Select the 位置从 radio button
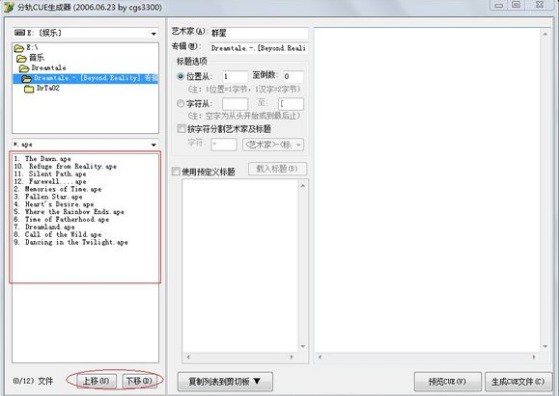Viewport: 560px width, 396px height. pos(181,76)
